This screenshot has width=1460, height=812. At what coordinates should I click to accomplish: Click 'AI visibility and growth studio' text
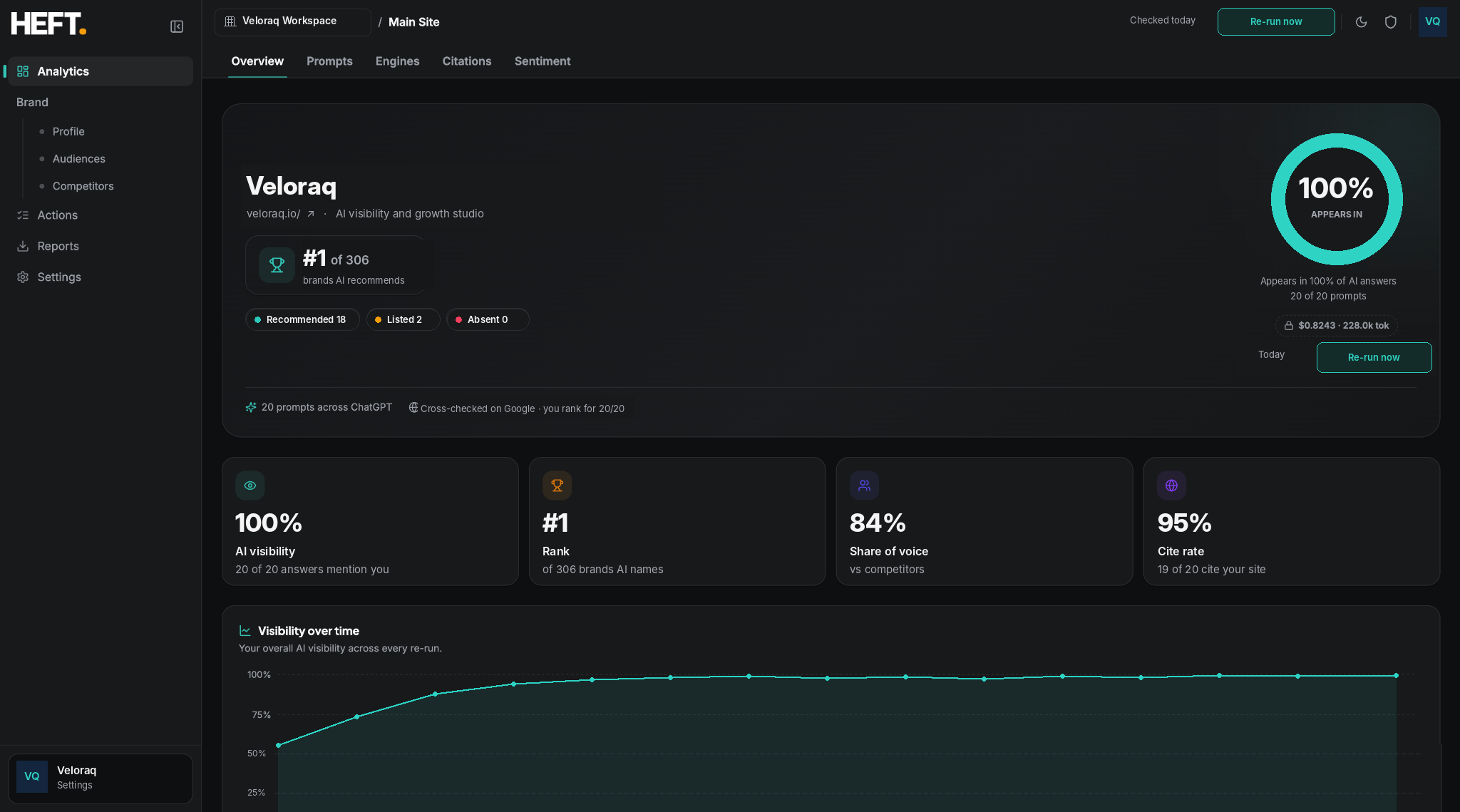point(410,214)
